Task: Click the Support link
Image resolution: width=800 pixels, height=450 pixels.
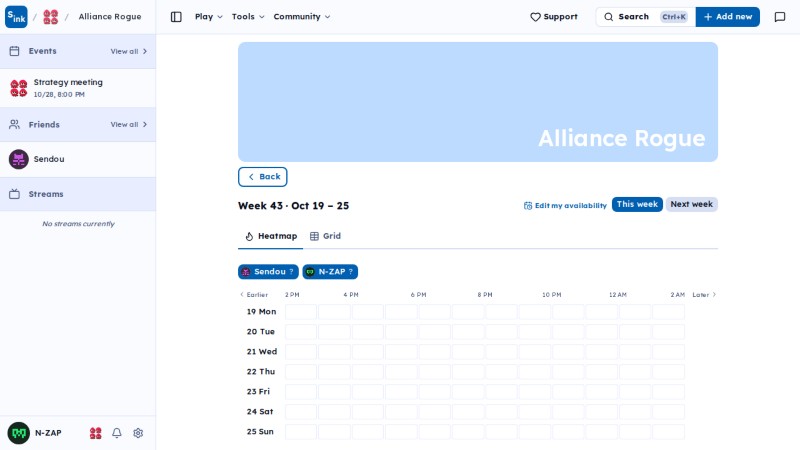Action: point(554,17)
